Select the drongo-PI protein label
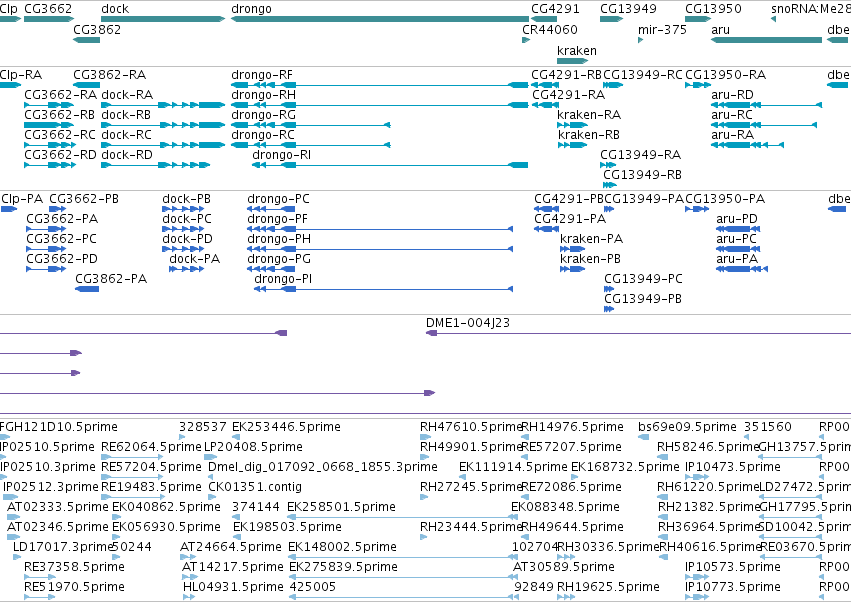 click(283, 278)
